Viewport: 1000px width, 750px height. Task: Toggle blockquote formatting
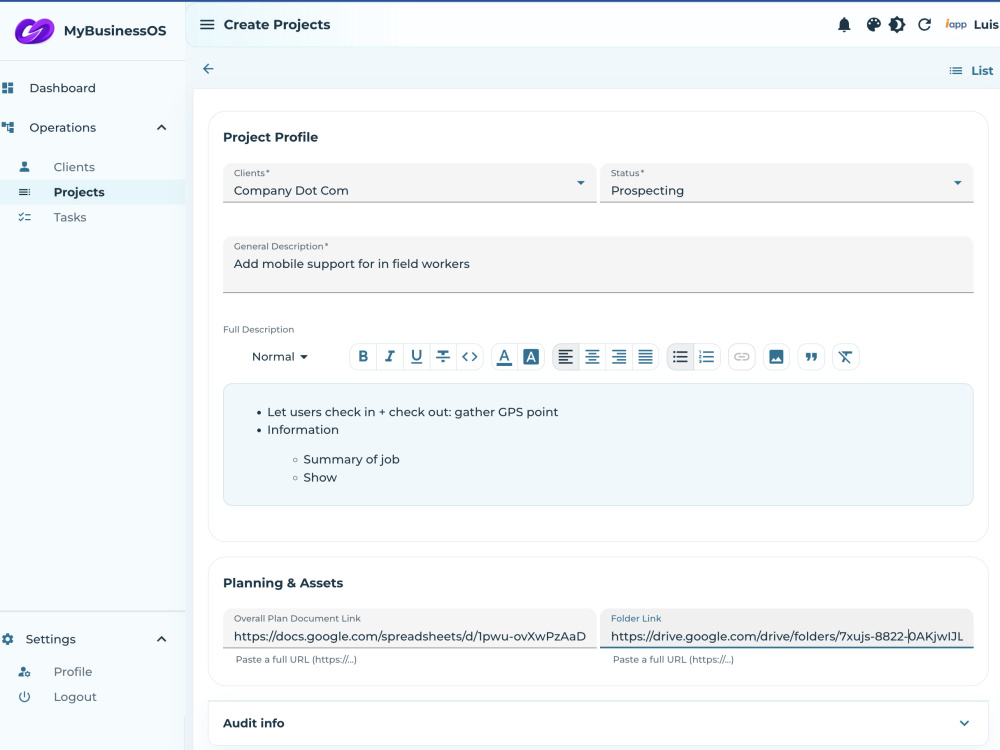click(811, 357)
